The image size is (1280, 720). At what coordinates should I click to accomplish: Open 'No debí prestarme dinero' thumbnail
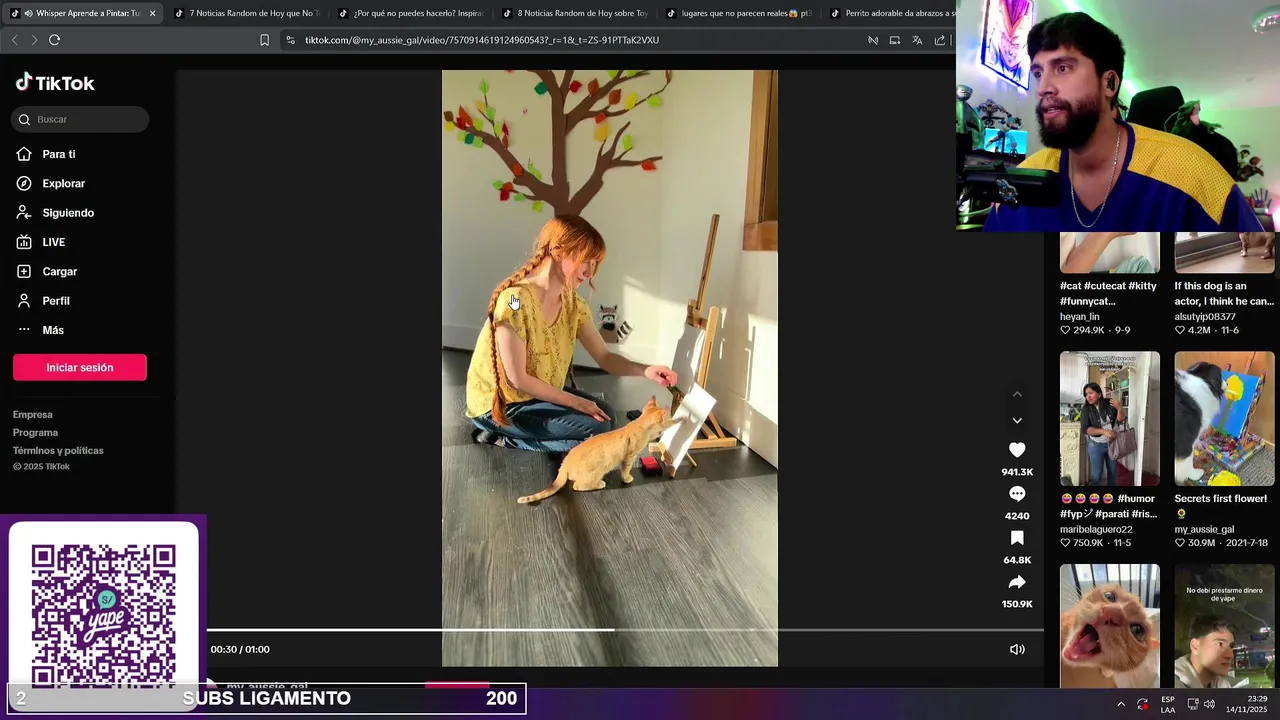coord(1224,626)
